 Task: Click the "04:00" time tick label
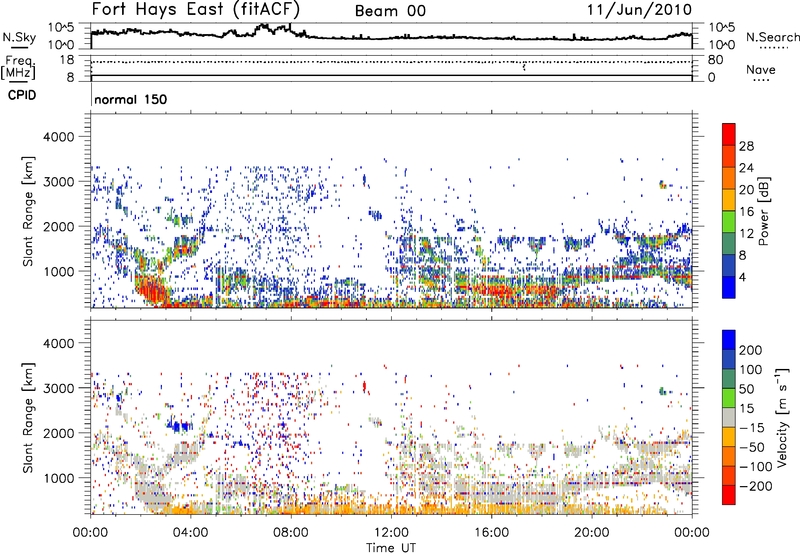click(191, 533)
